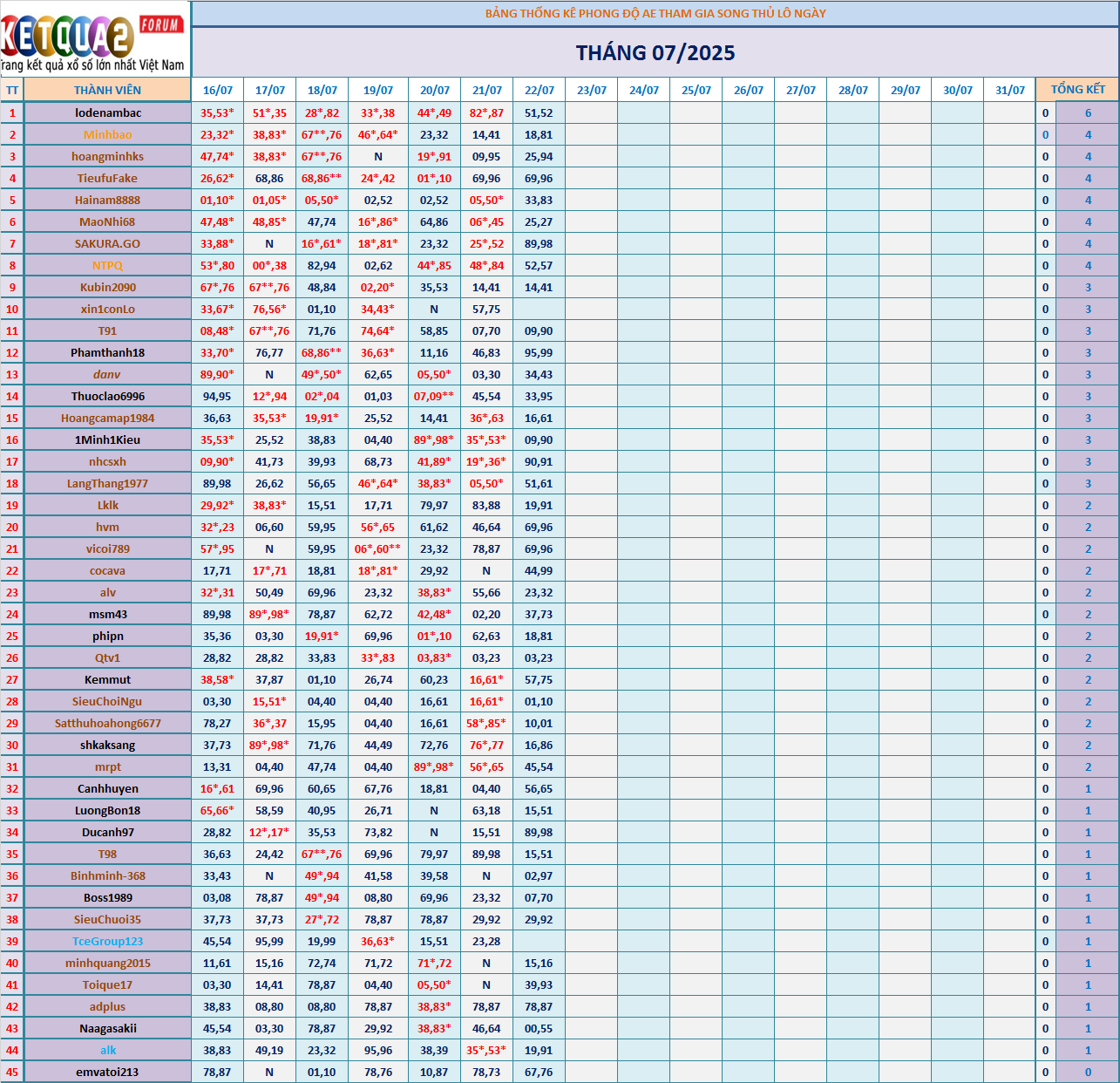Image resolution: width=1120 pixels, height=1083 pixels.
Task: Click member name Hainam8888
Action: 108,200
